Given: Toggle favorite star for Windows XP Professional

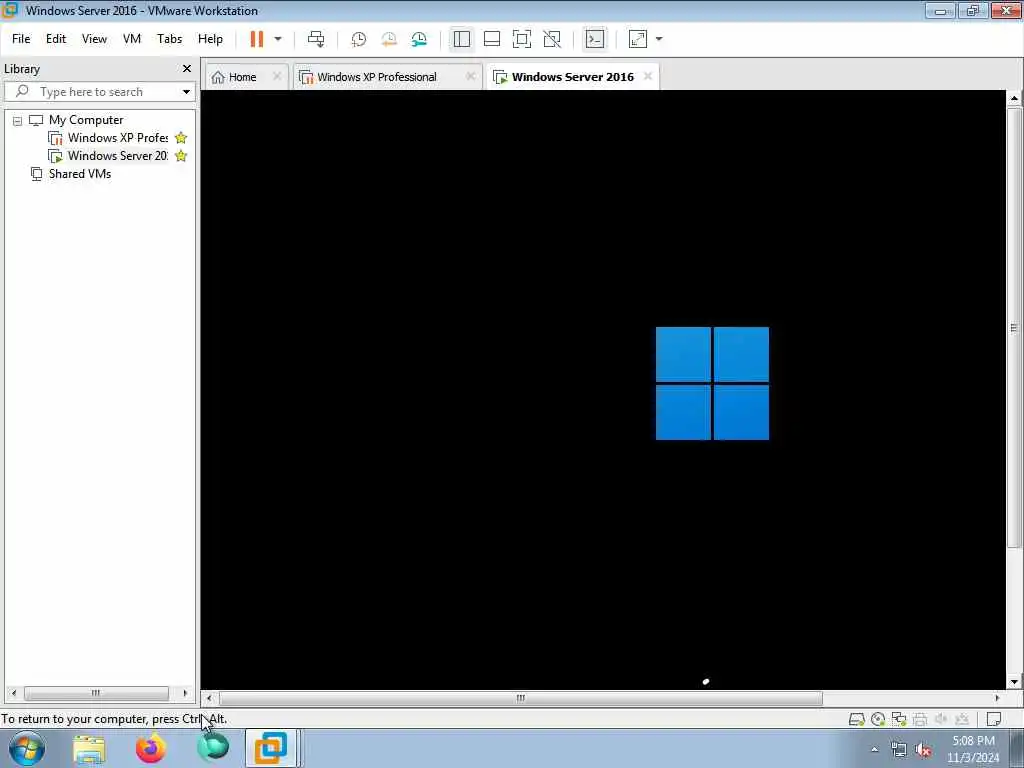Looking at the screenshot, I should pos(181,138).
